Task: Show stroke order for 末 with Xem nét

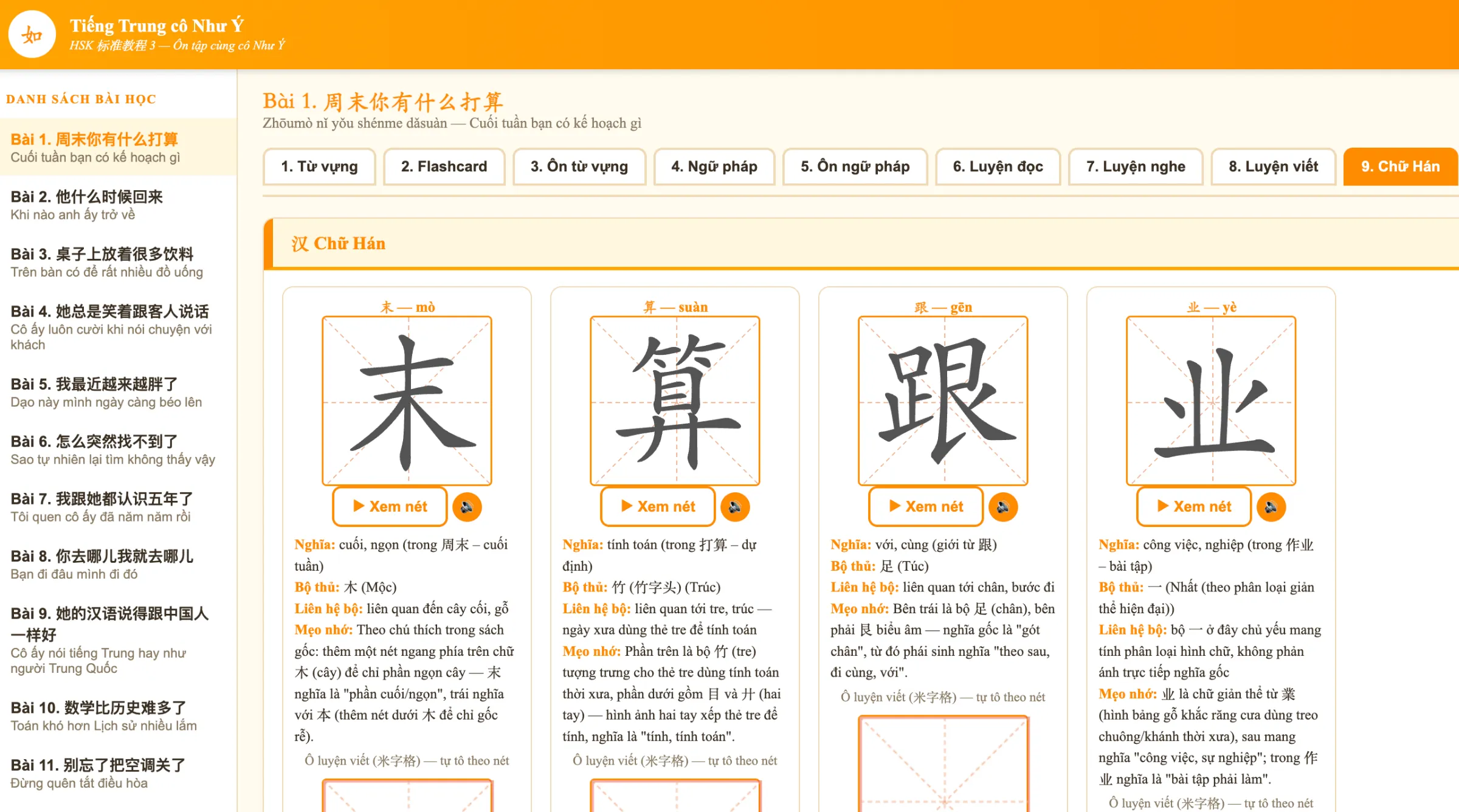Action: (x=390, y=506)
